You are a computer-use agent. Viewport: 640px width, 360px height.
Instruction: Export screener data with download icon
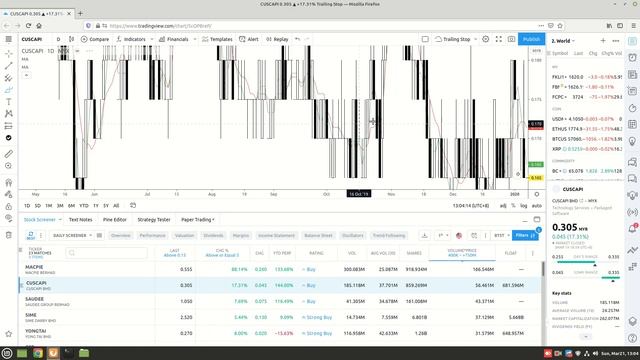(424, 236)
